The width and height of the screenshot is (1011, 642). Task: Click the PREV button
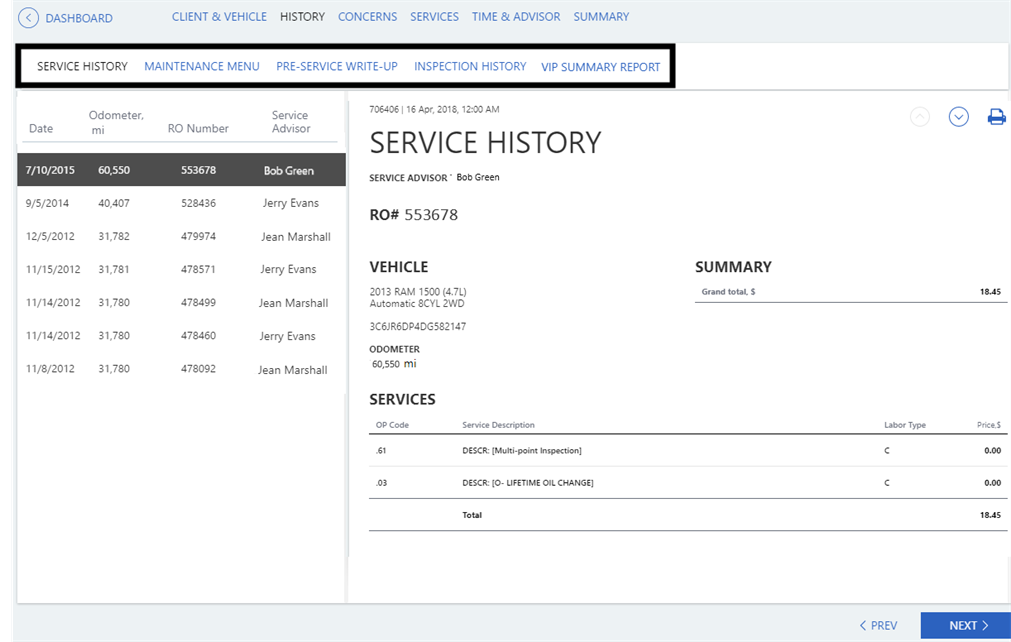(x=877, y=625)
